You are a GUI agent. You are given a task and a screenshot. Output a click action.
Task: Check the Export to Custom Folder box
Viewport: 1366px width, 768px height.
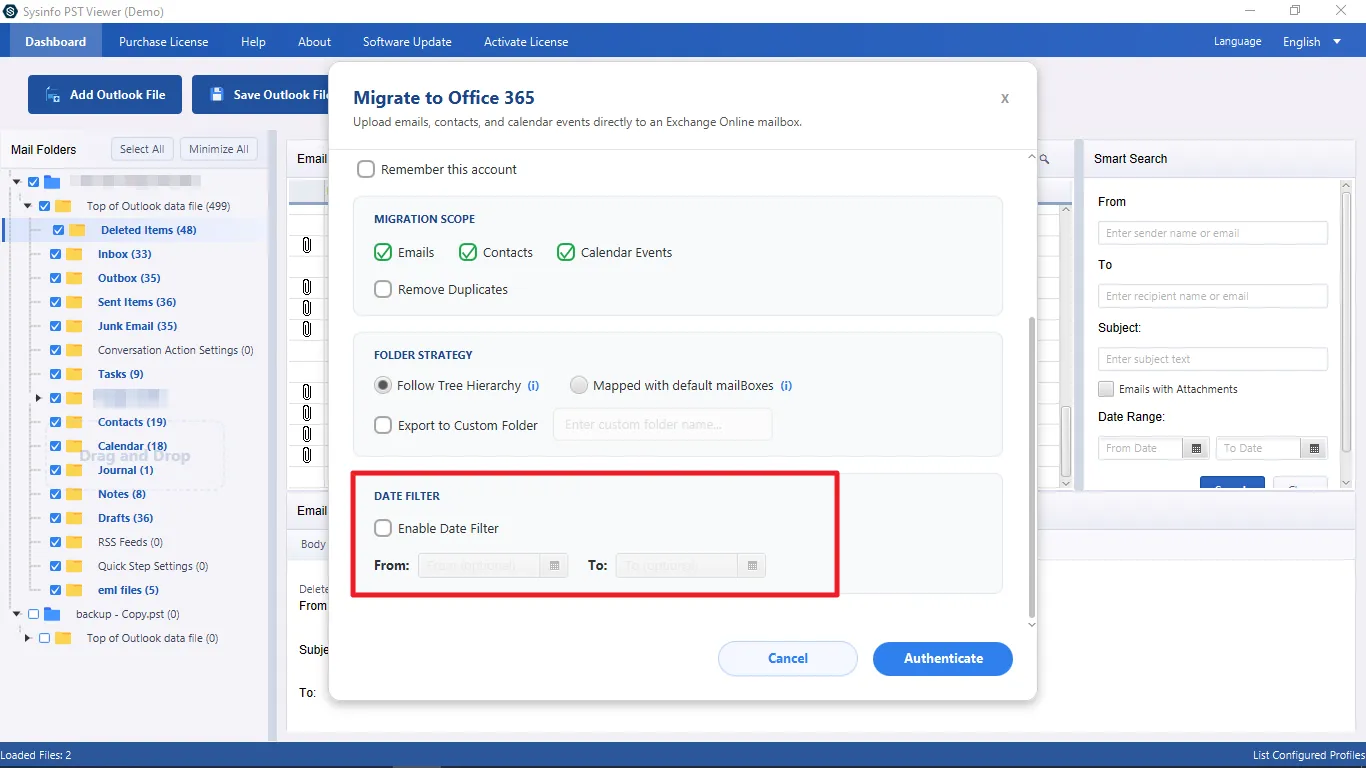click(x=383, y=425)
